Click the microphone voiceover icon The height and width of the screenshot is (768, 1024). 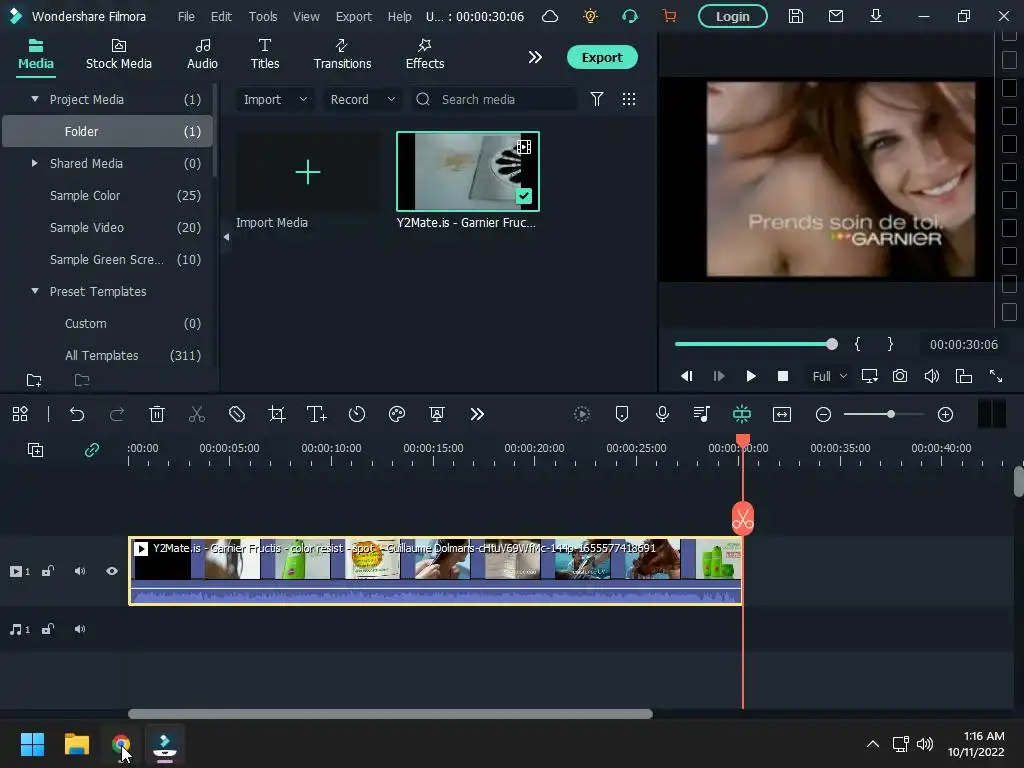tap(662, 414)
